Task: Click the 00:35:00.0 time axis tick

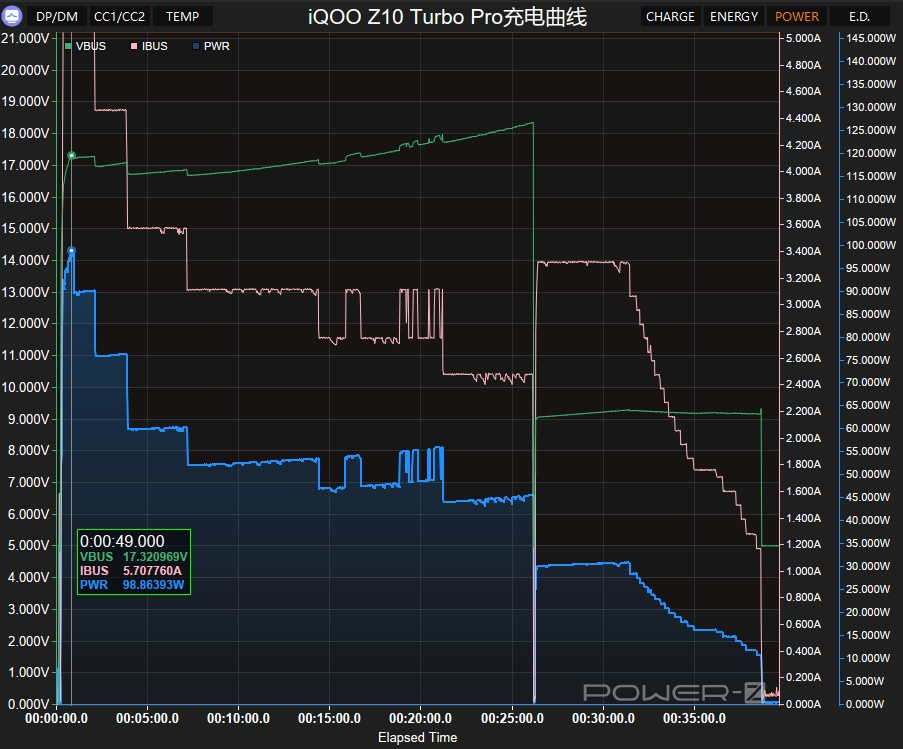Action: (x=695, y=718)
